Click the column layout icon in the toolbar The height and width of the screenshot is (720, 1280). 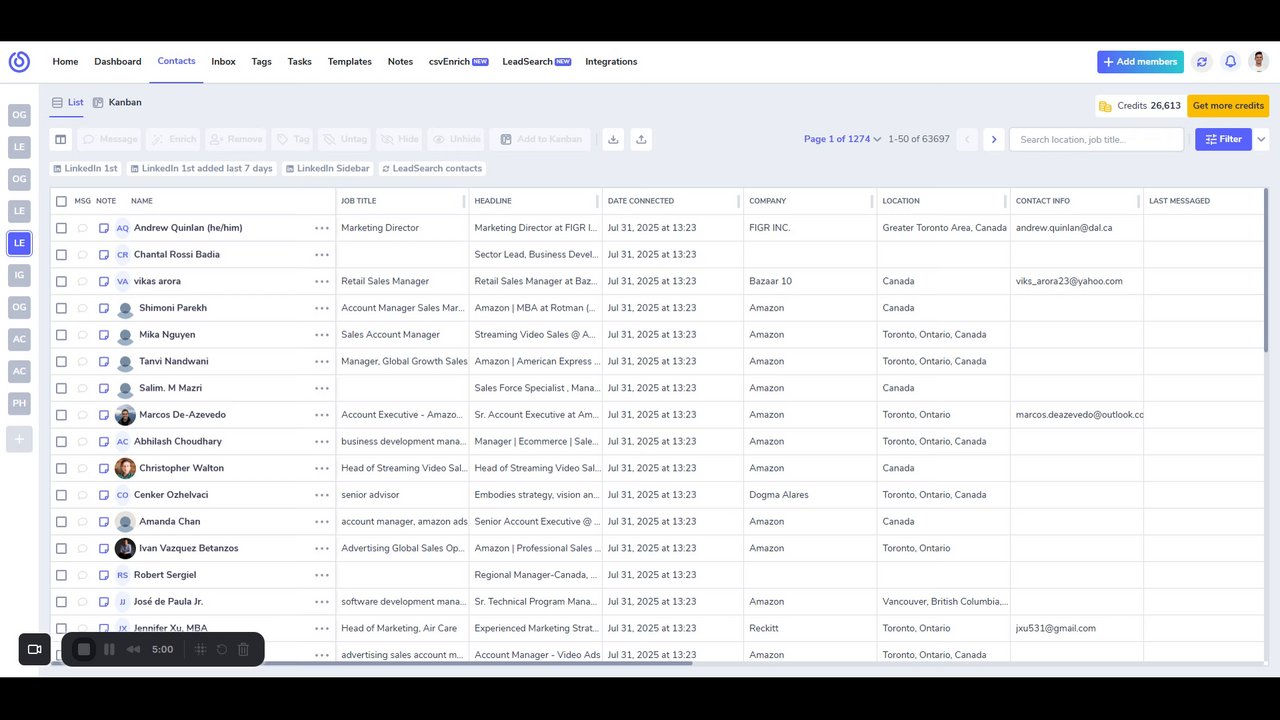[61, 139]
